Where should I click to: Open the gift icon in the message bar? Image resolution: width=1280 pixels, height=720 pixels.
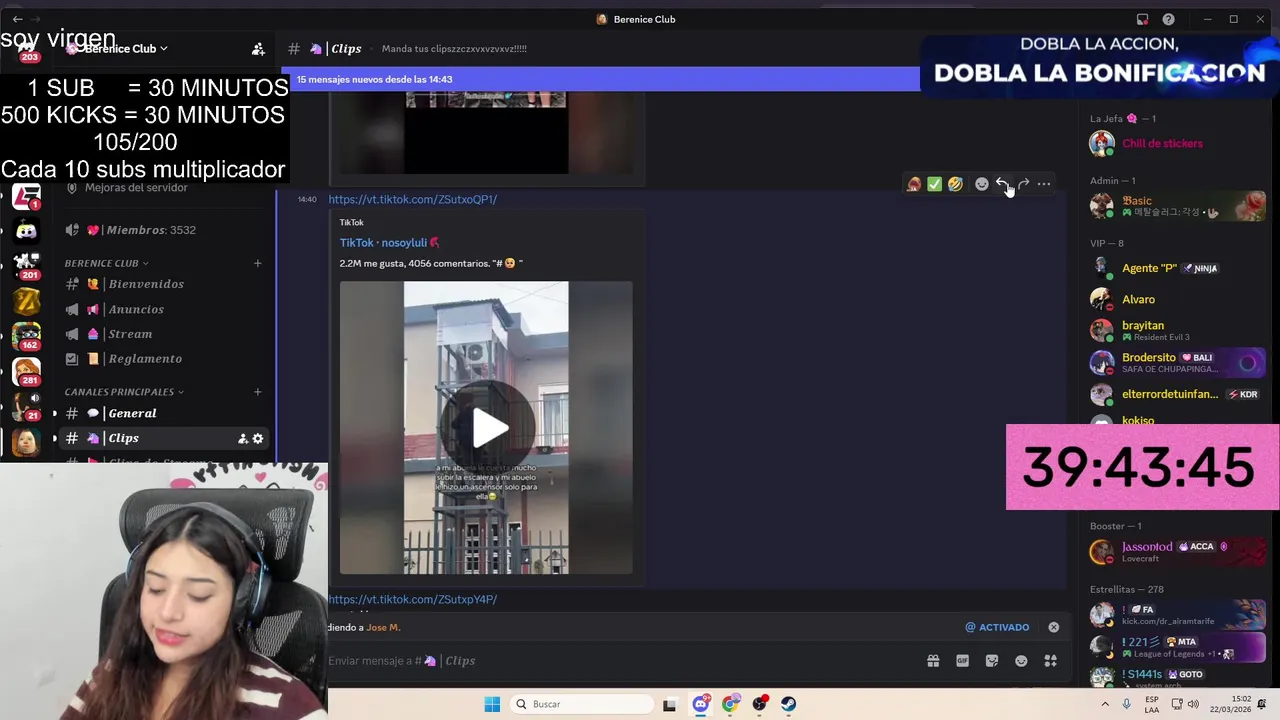[933, 661]
